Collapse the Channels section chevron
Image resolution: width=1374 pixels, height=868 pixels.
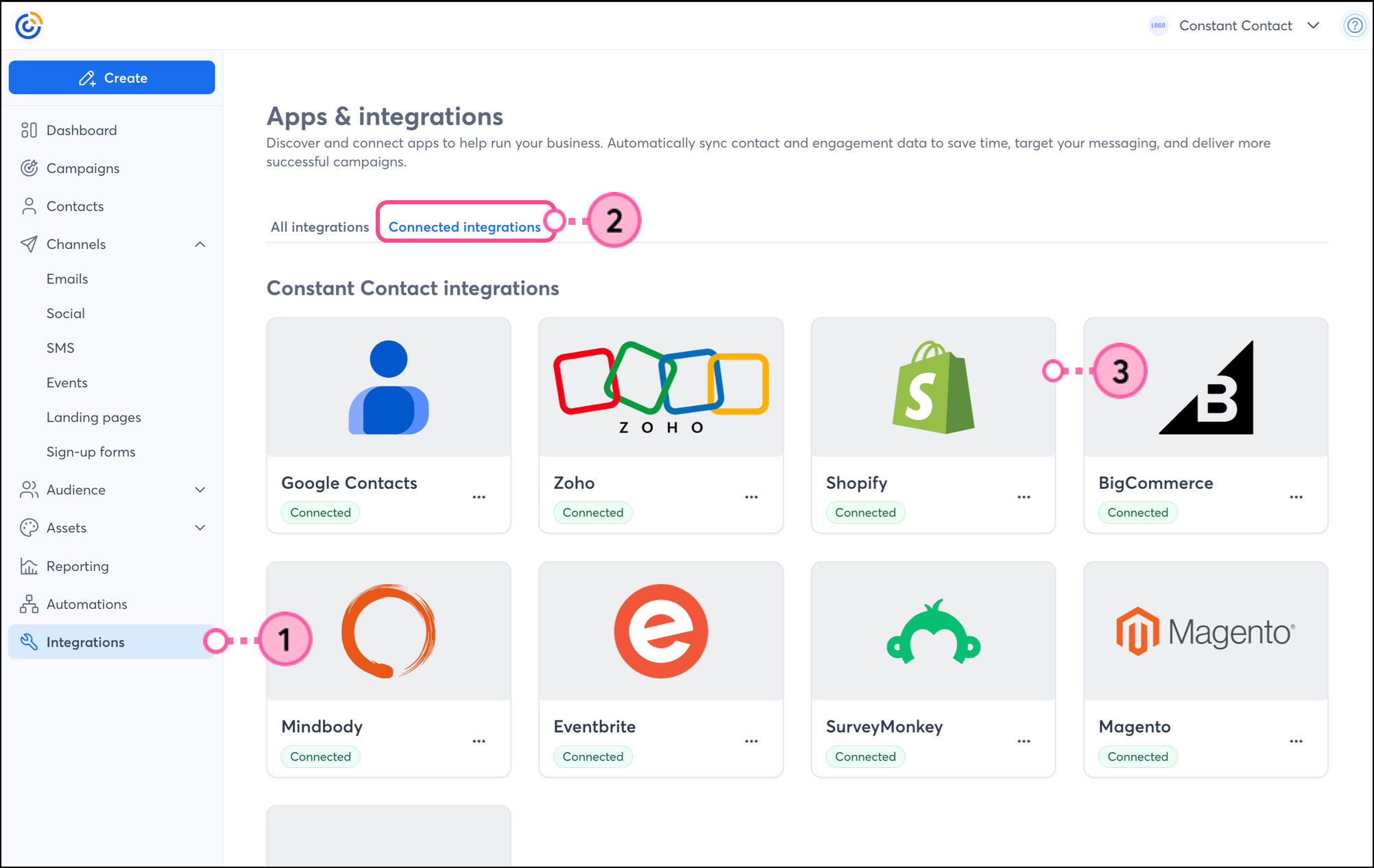tap(200, 244)
